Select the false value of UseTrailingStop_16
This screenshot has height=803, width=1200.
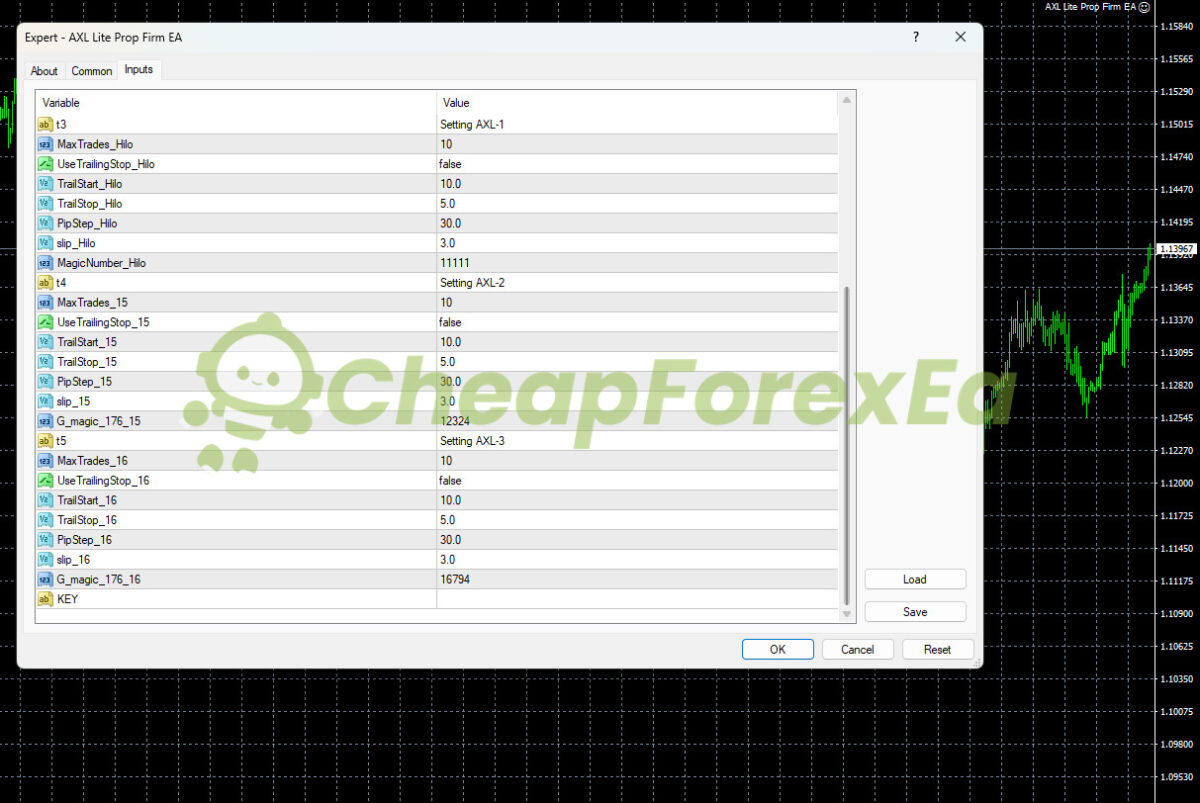coord(450,480)
